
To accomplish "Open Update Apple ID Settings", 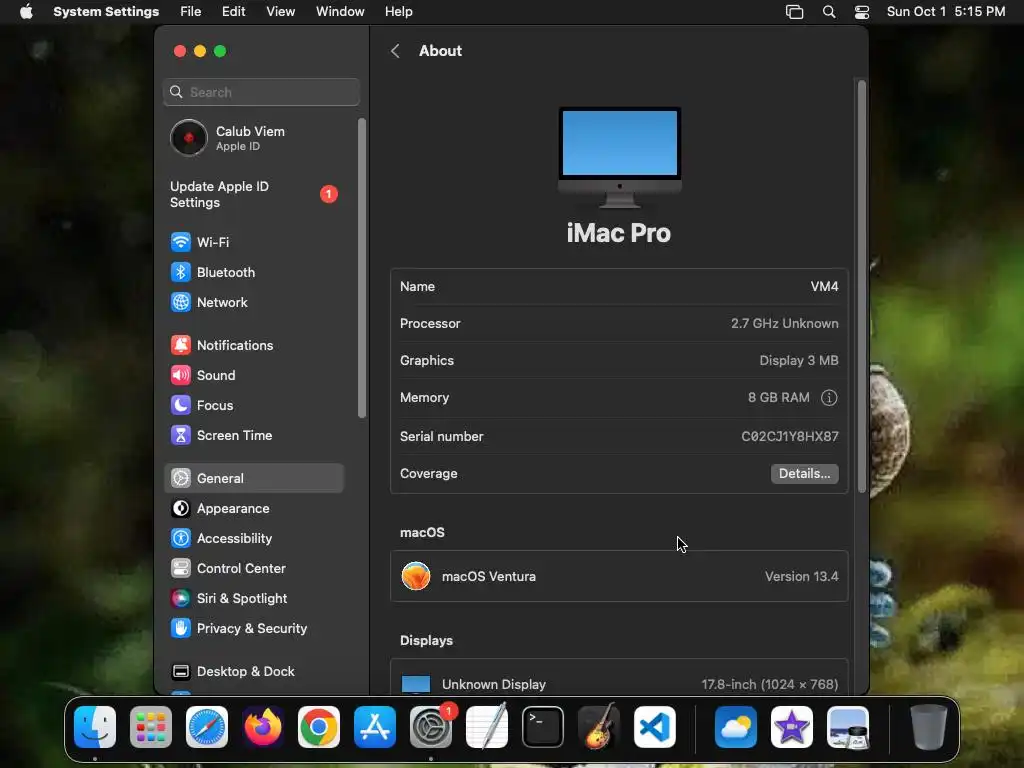I will click(x=253, y=195).
